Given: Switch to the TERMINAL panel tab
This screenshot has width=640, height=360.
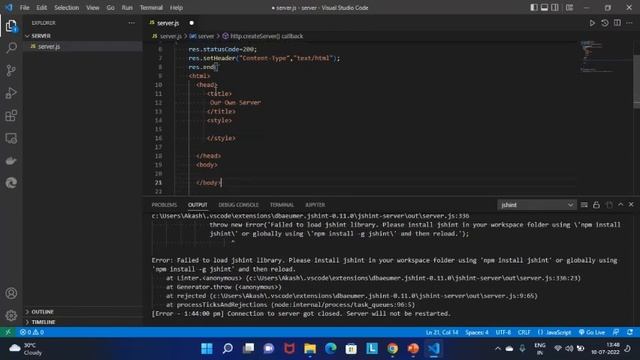Looking at the screenshot, I should [282, 205].
